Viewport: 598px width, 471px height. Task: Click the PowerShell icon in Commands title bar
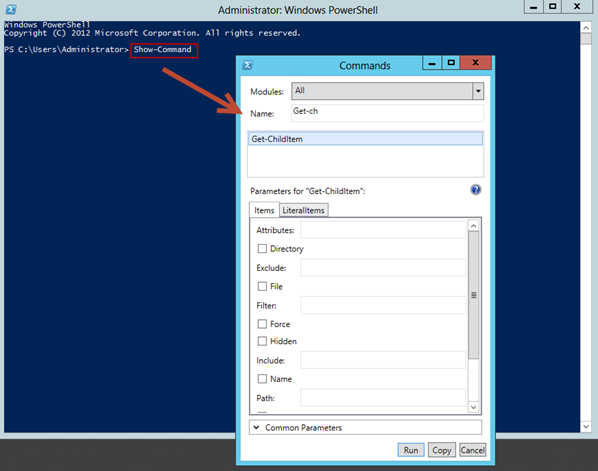pyautogui.click(x=248, y=65)
